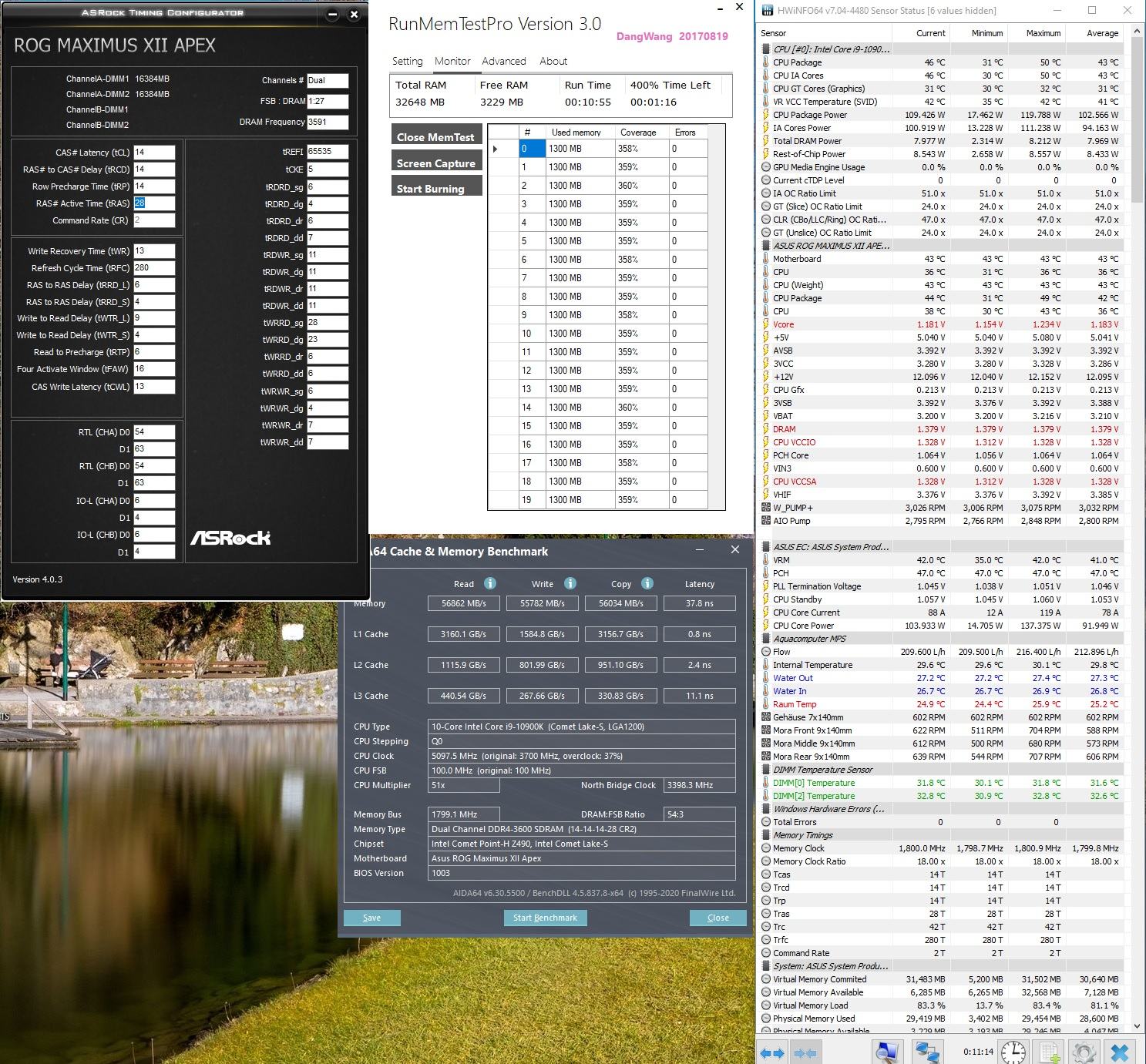Screen dimensions: 1146x1064
Task: Click icon beside Total Errors row
Action: point(766,822)
